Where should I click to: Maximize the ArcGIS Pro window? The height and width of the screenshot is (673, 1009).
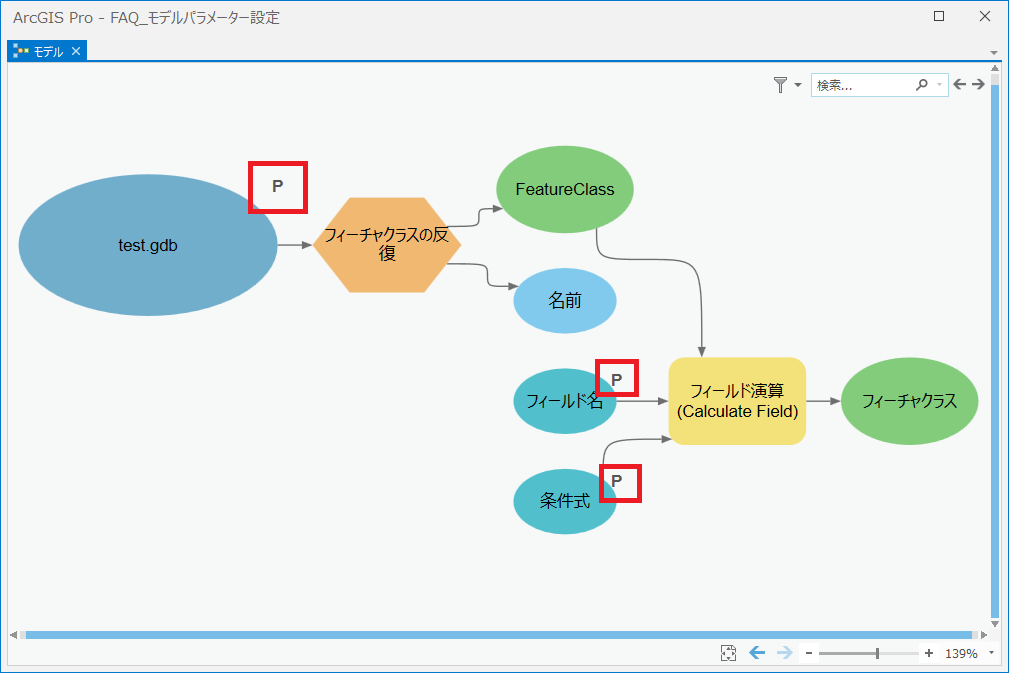coord(939,16)
